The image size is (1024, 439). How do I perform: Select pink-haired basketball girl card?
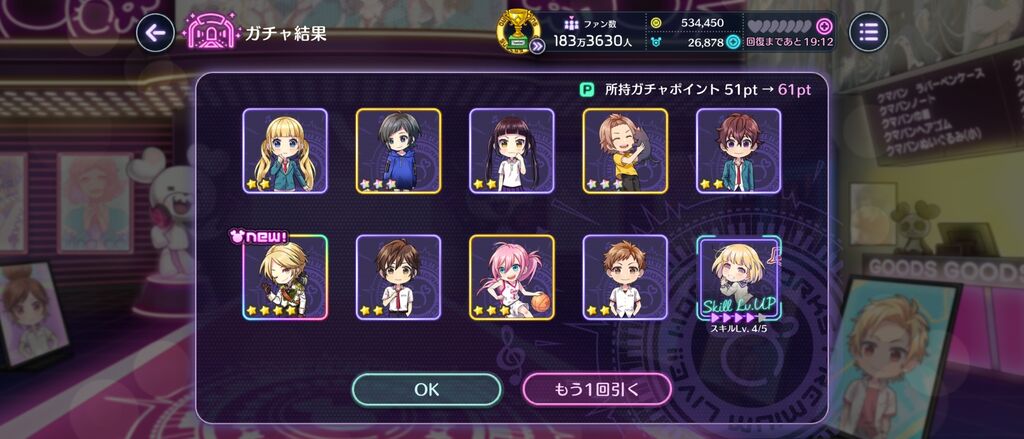pos(512,277)
